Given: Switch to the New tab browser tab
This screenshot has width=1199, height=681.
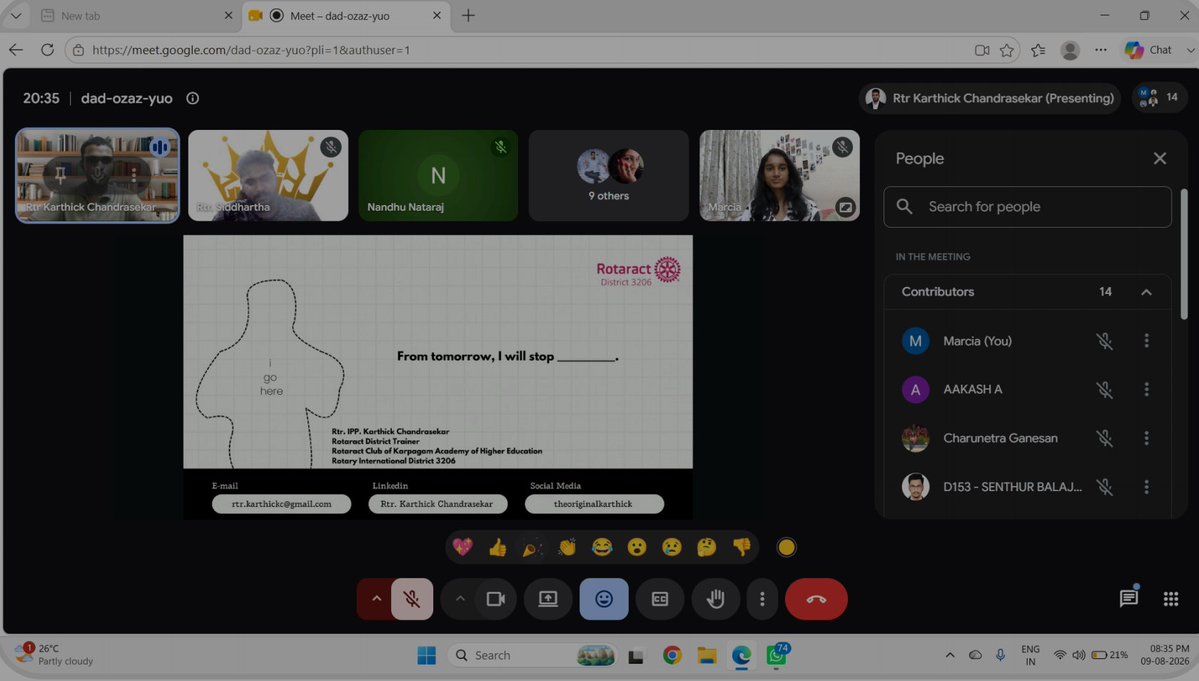Looking at the screenshot, I should click(136, 15).
